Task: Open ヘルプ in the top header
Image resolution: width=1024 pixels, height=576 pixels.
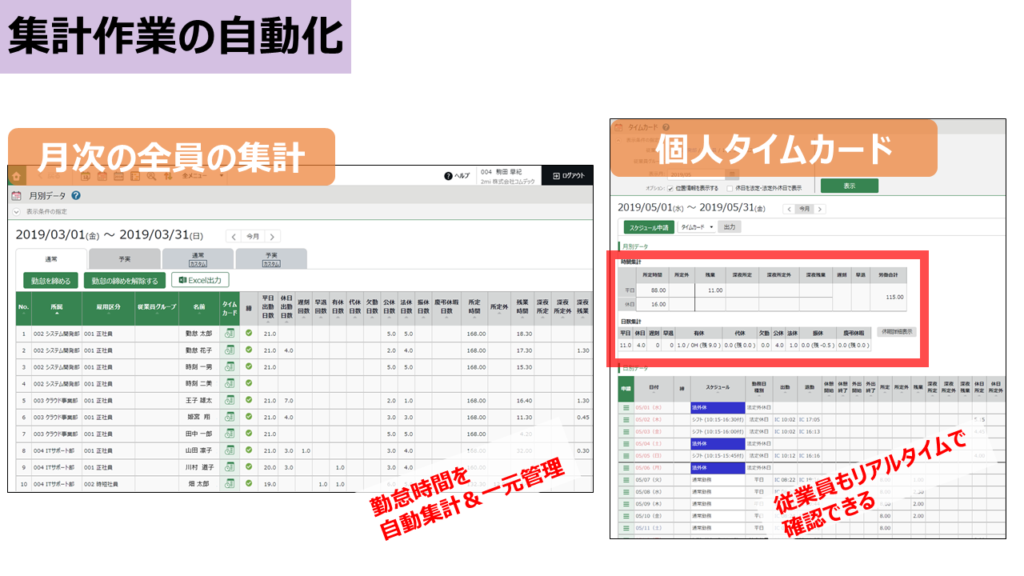Action: point(456,176)
